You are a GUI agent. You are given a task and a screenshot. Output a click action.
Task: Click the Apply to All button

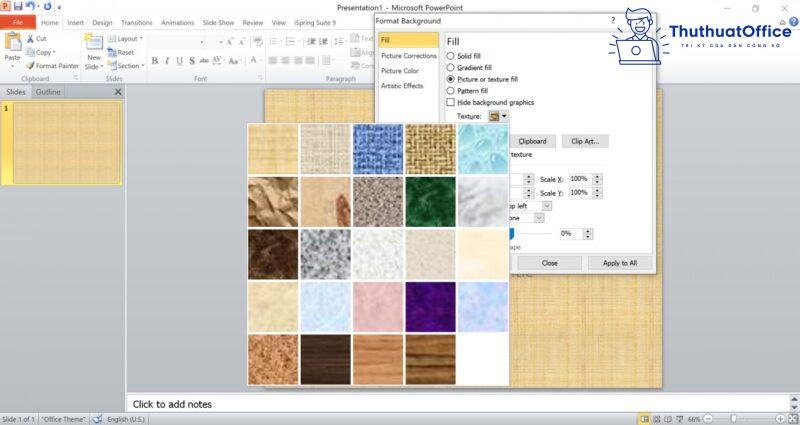619,263
